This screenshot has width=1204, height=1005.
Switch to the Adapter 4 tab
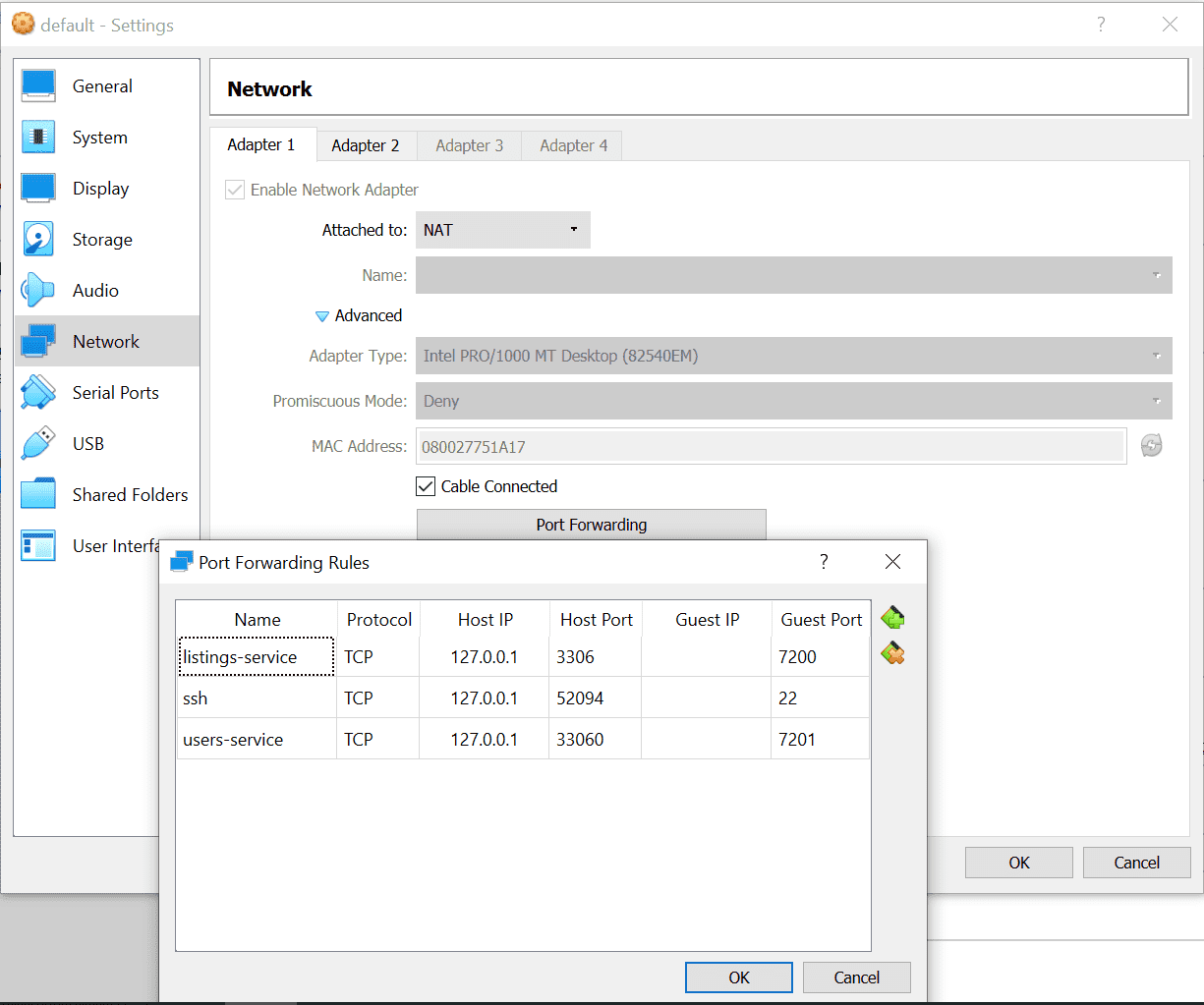coord(574,145)
